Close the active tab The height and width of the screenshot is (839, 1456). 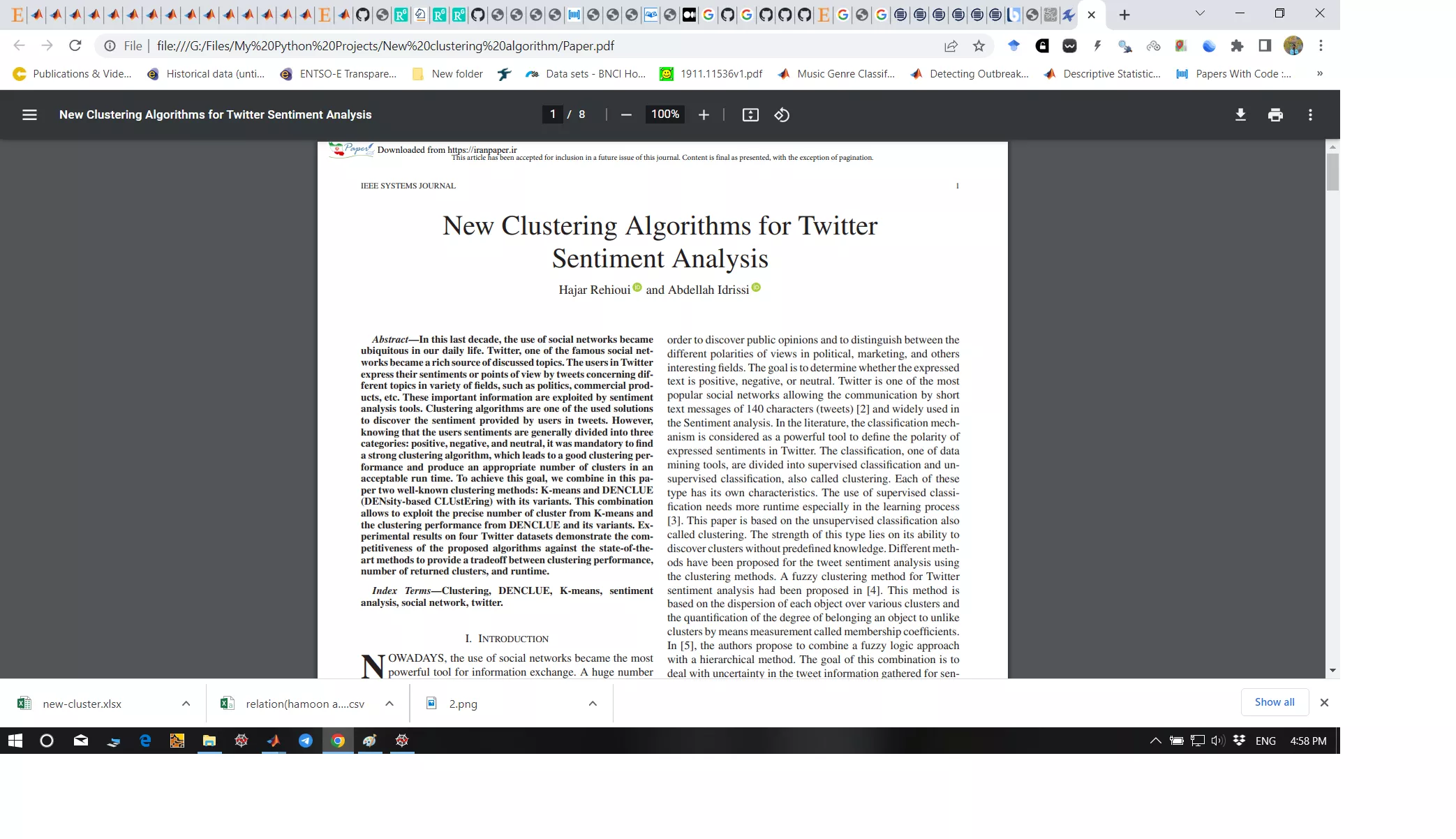click(x=1092, y=15)
